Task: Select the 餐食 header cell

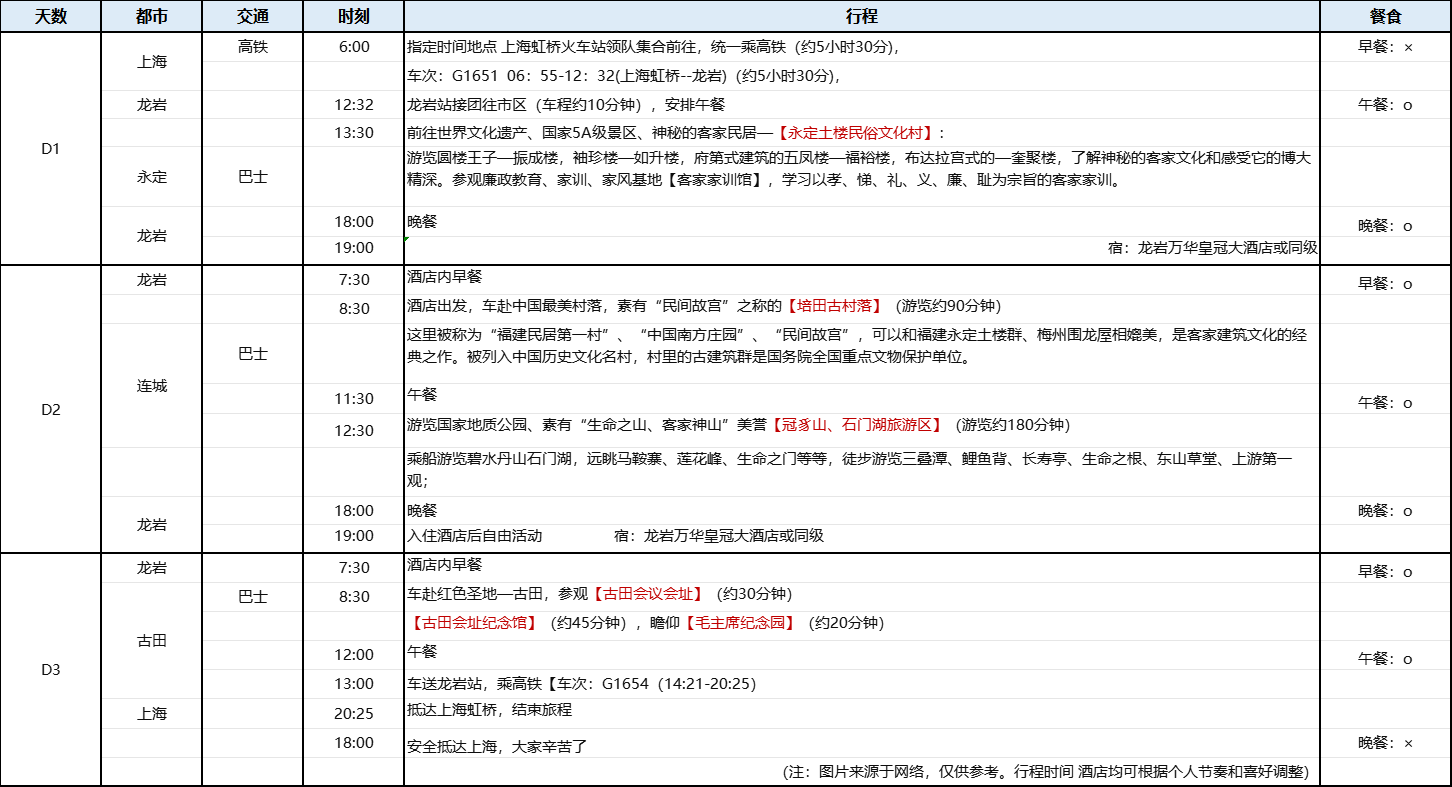Action: 1385,17
